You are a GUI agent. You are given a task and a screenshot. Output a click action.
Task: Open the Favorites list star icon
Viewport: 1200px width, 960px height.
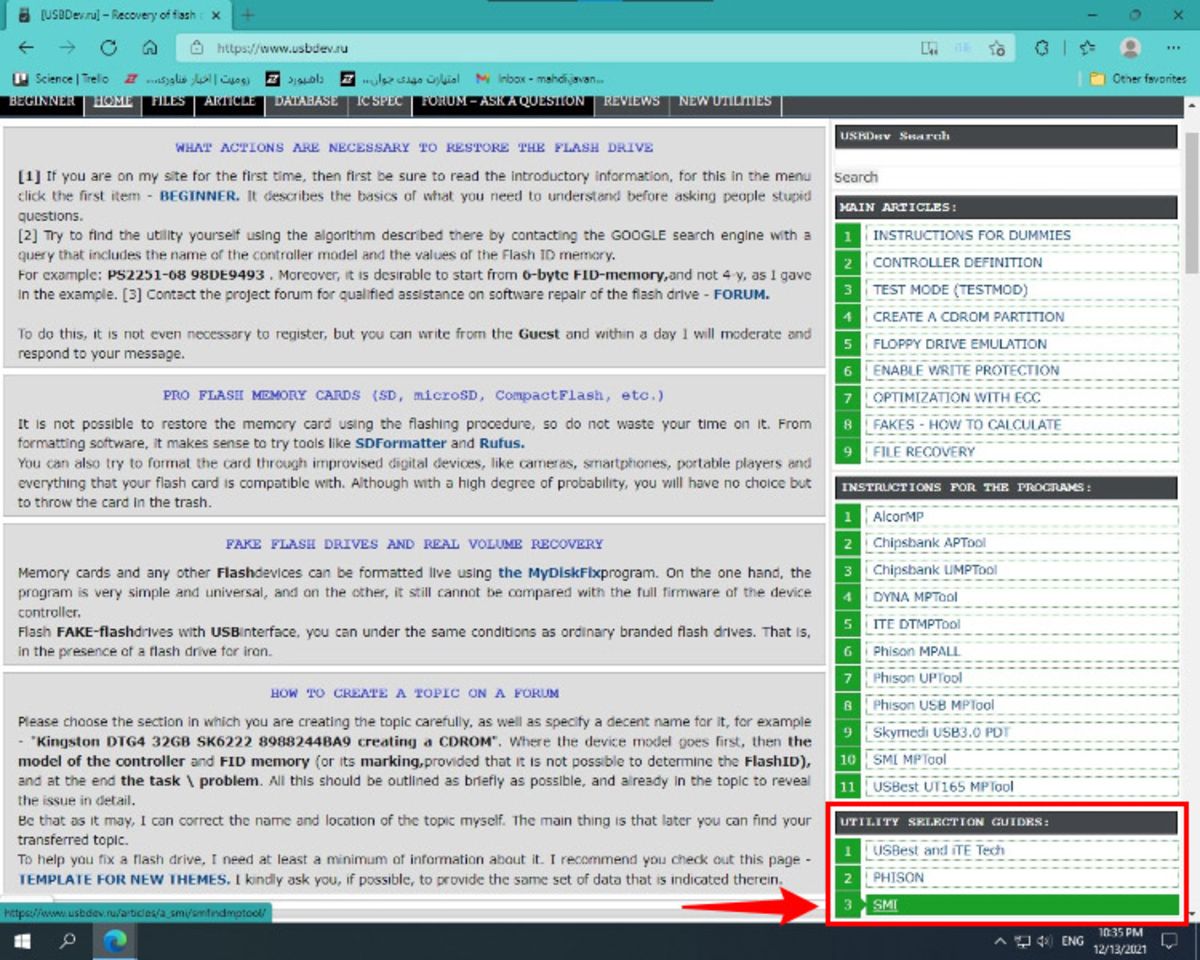tap(1088, 47)
